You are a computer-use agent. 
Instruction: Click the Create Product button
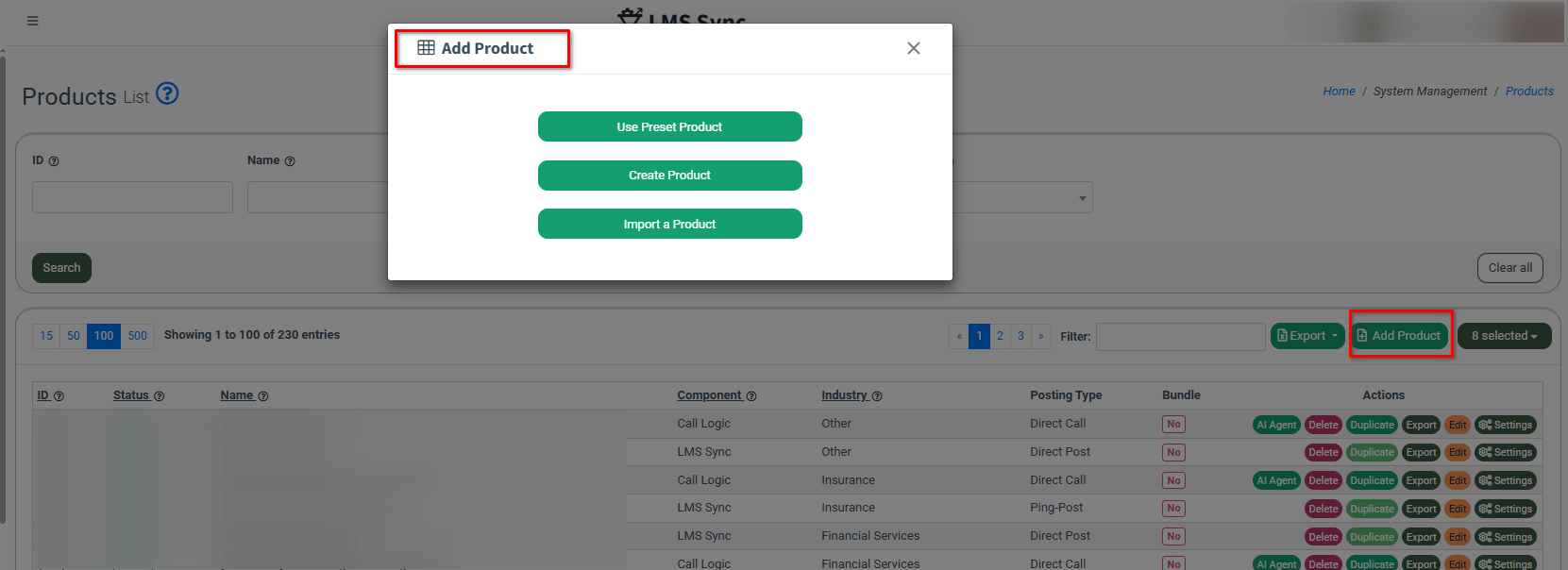[669, 176]
